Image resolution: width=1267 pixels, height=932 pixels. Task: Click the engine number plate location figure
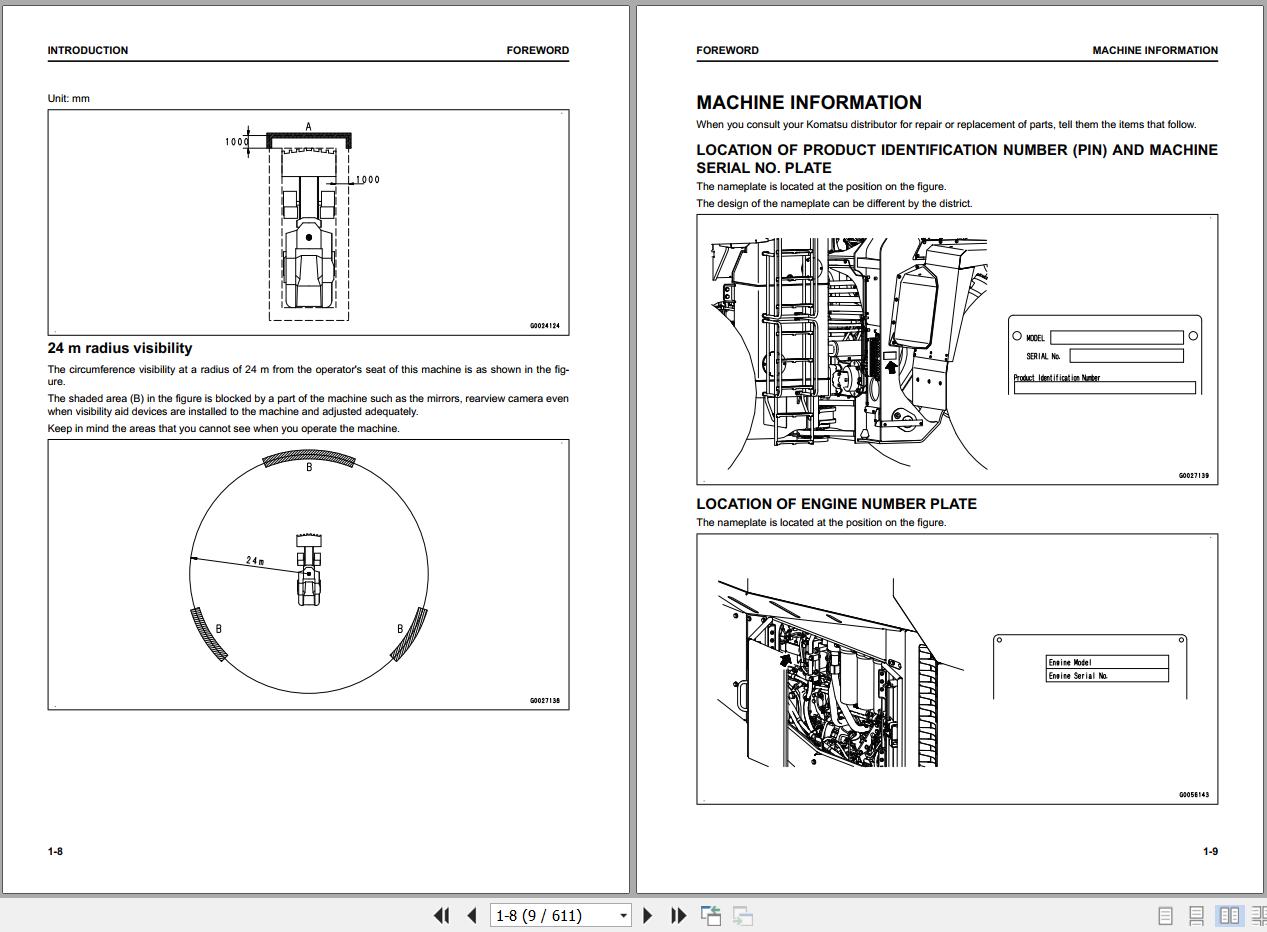pos(956,668)
